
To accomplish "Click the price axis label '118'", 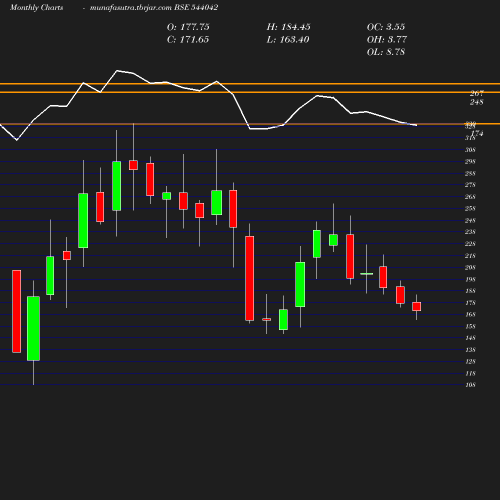I will point(470,373).
